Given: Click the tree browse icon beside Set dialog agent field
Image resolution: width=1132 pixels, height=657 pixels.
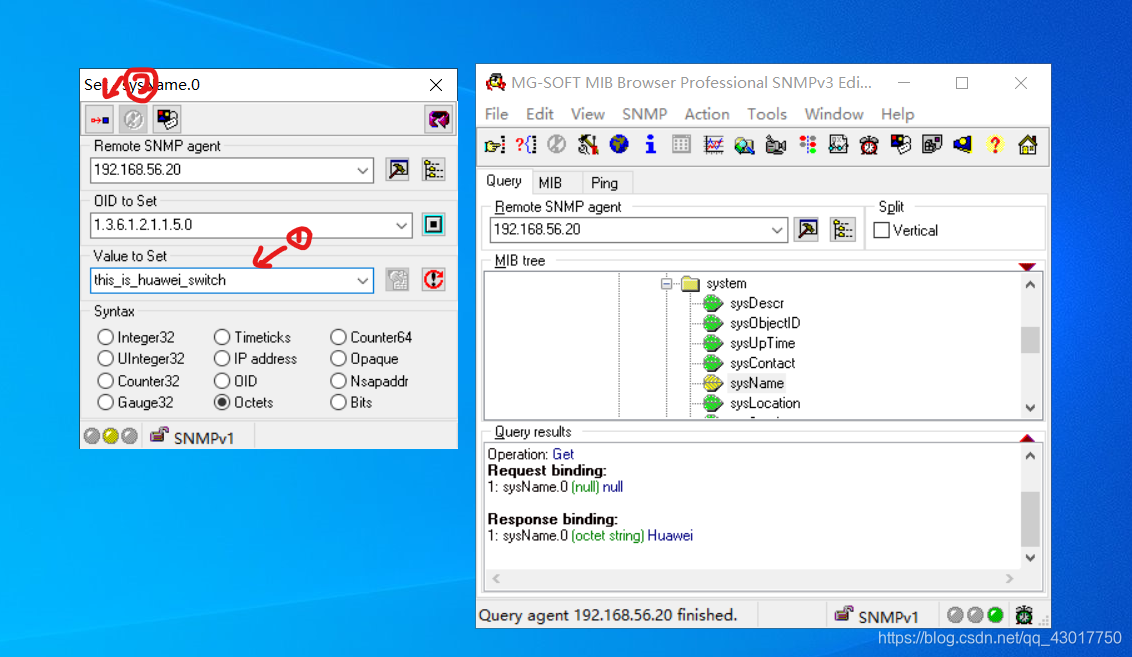Looking at the screenshot, I should [x=433, y=170].
